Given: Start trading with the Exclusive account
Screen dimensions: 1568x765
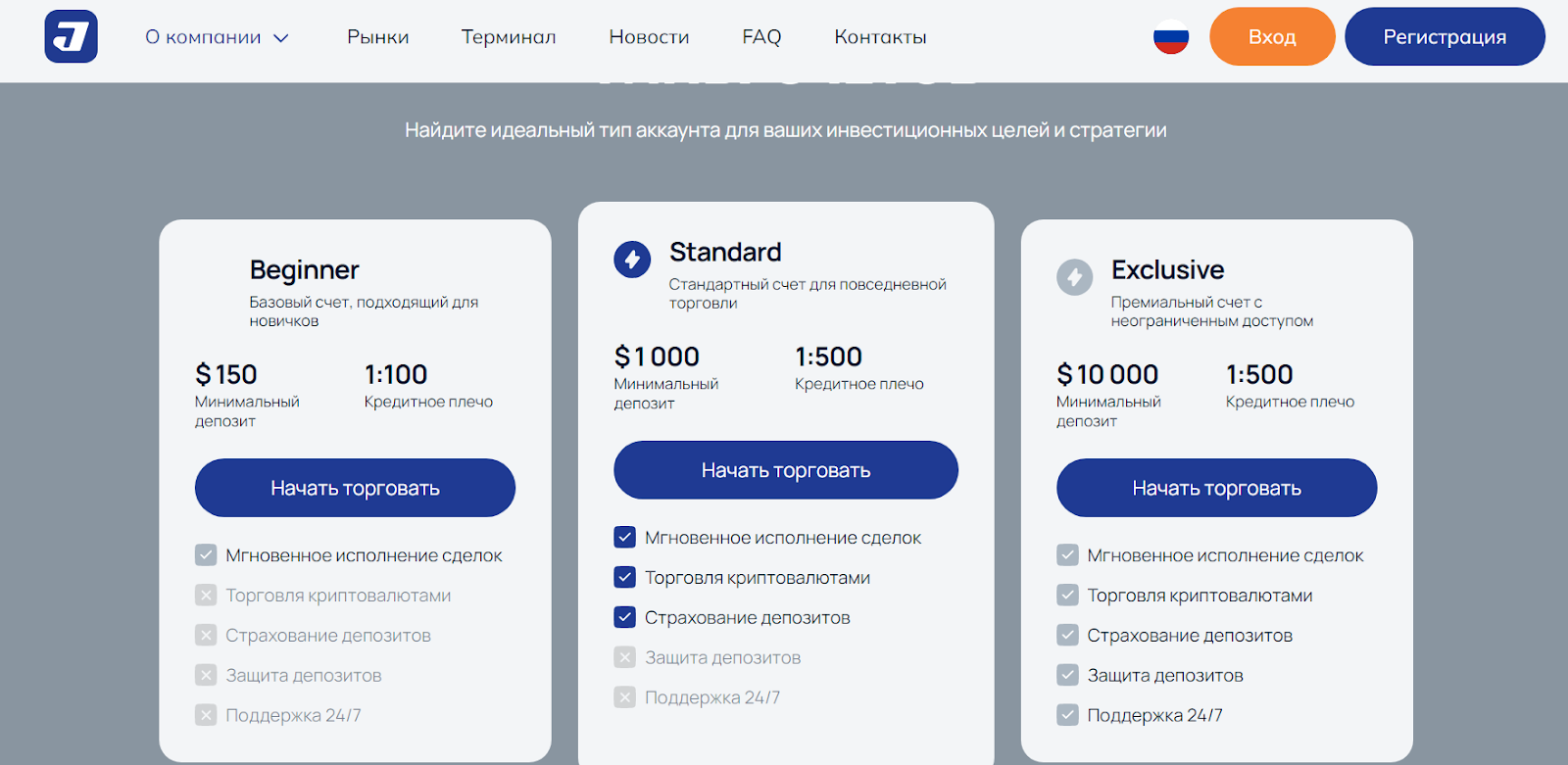Looking at the screenshot, I should tap(1216, 488).
